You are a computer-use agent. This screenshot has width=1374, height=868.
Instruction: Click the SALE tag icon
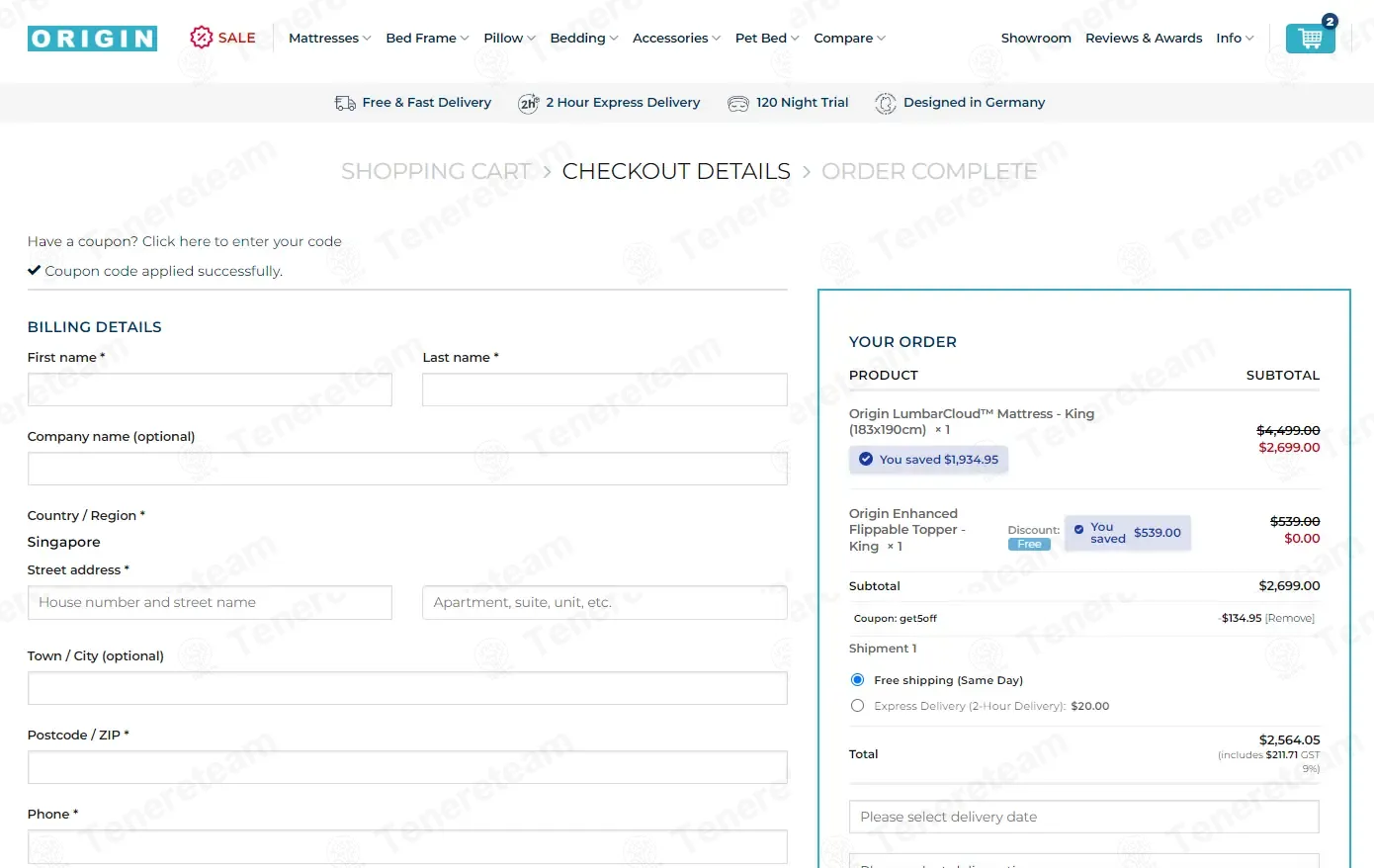[202, 38]
